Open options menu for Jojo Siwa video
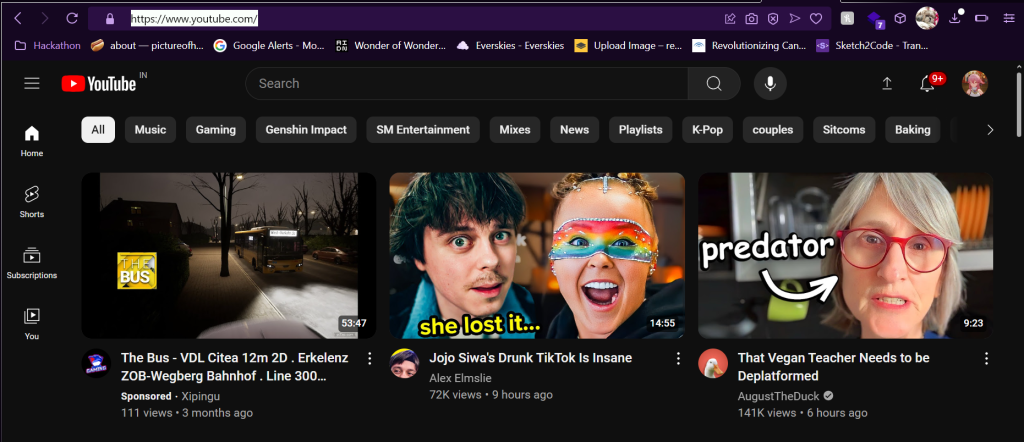 click(677, 358)
